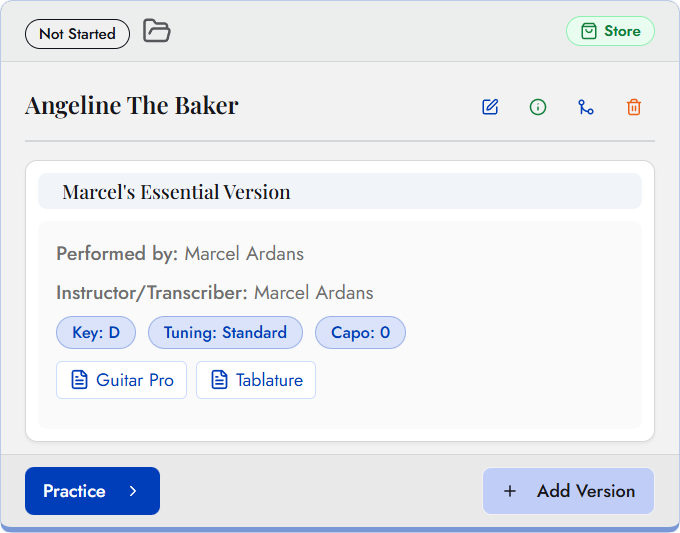Click the blue branch icon beside info
The image size is (680, 533).
click(586, 107)
